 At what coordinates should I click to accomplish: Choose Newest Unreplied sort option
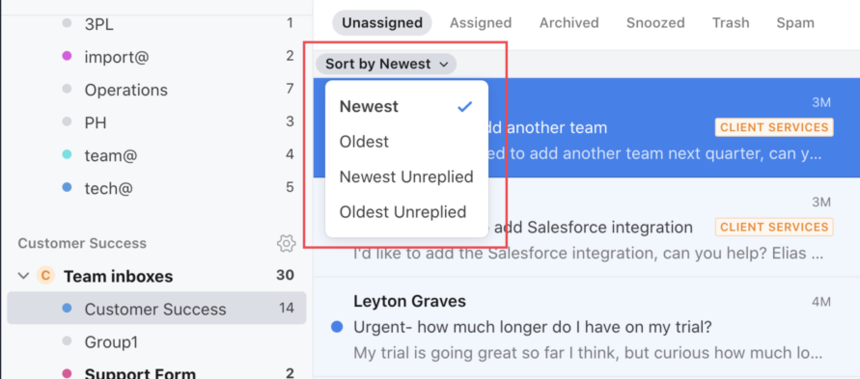pos(406,177)
